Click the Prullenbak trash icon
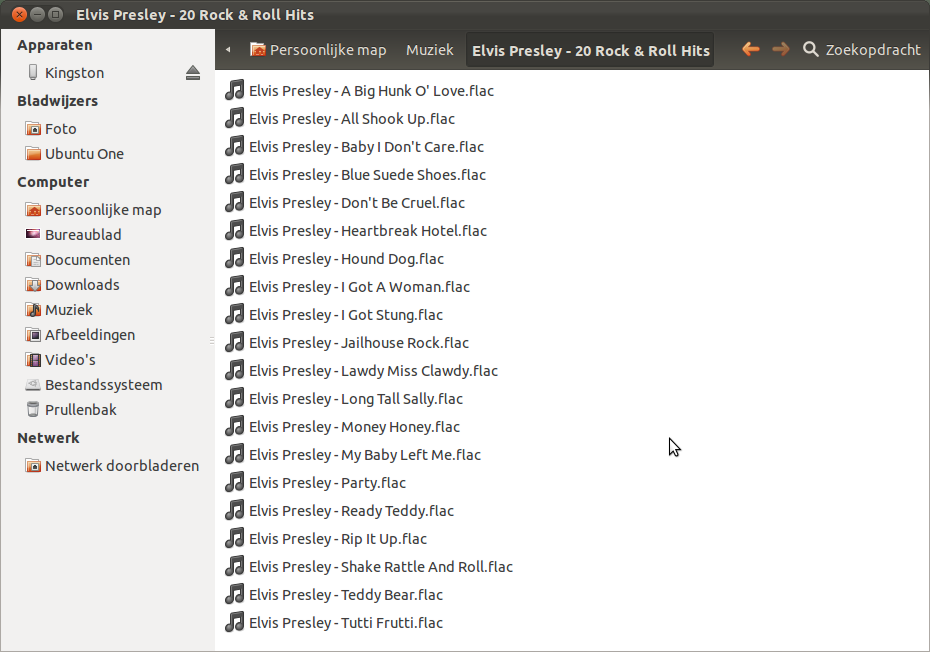 (33, 410)
